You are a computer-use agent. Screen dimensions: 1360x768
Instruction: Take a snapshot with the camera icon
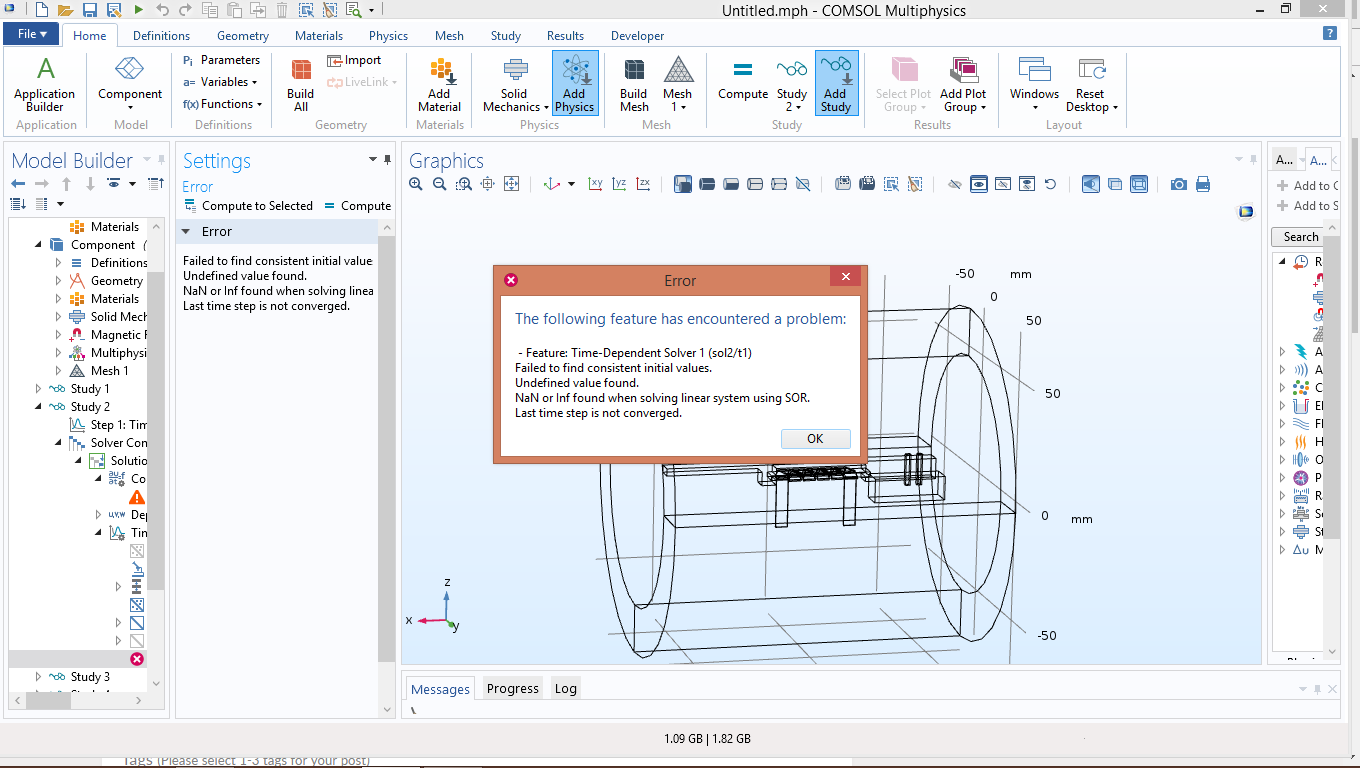(1179, 184)
